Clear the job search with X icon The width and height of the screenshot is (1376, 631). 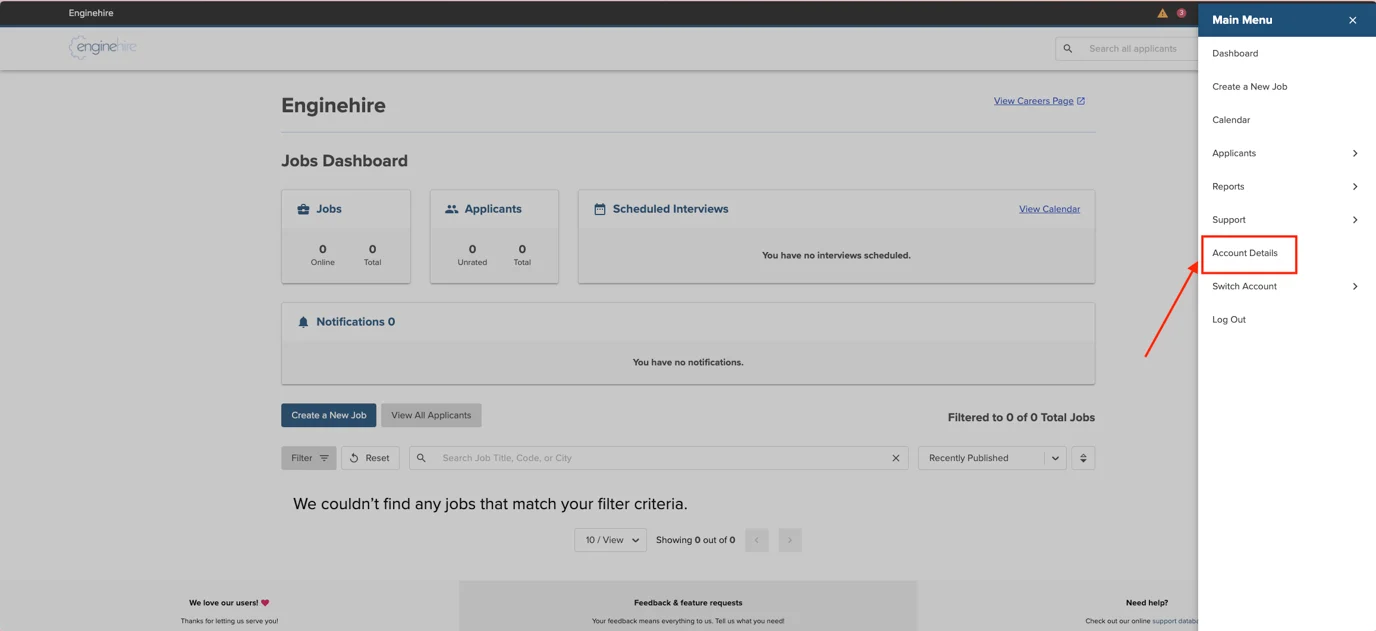[896, 458]
